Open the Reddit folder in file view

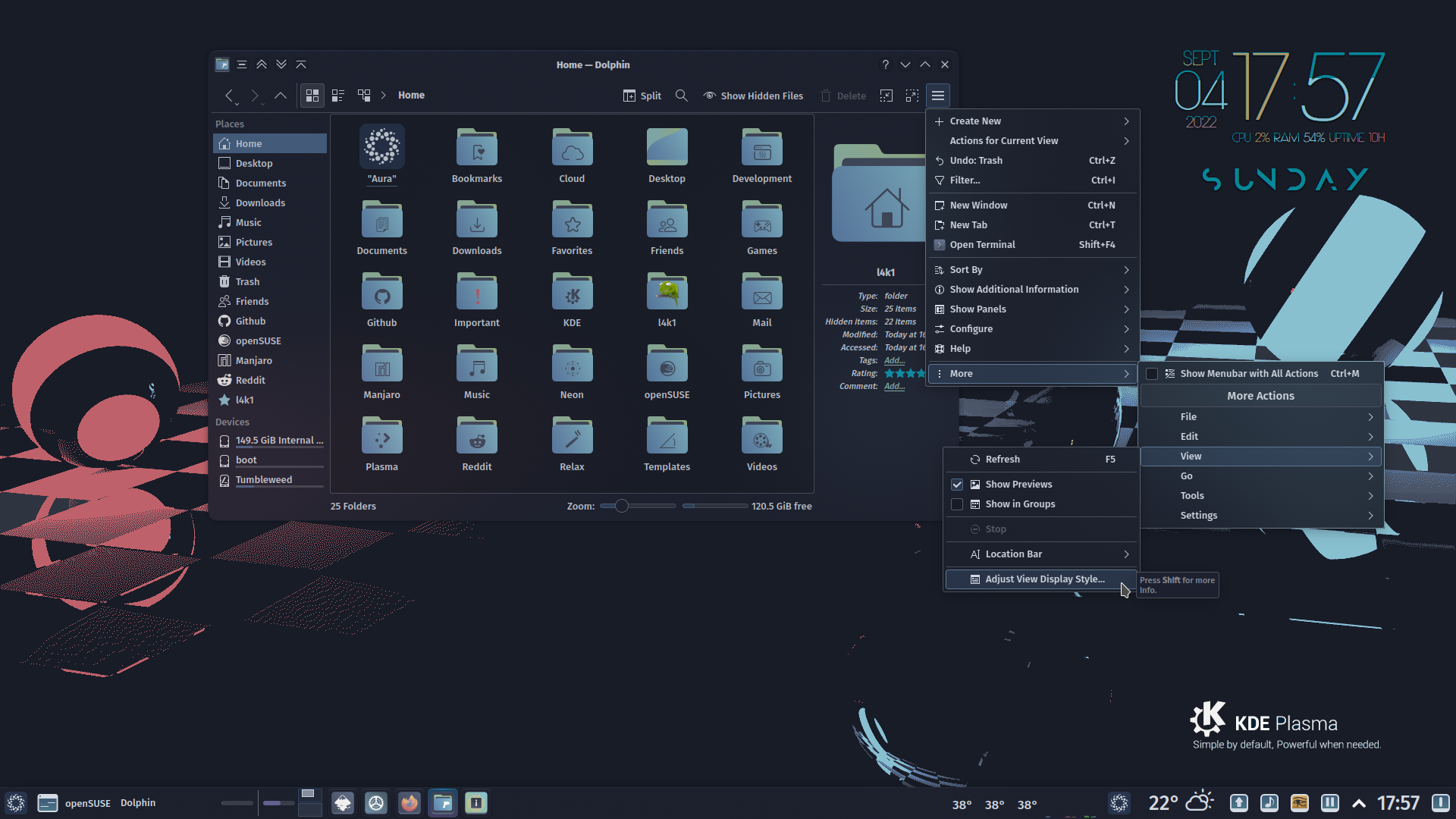477,437
